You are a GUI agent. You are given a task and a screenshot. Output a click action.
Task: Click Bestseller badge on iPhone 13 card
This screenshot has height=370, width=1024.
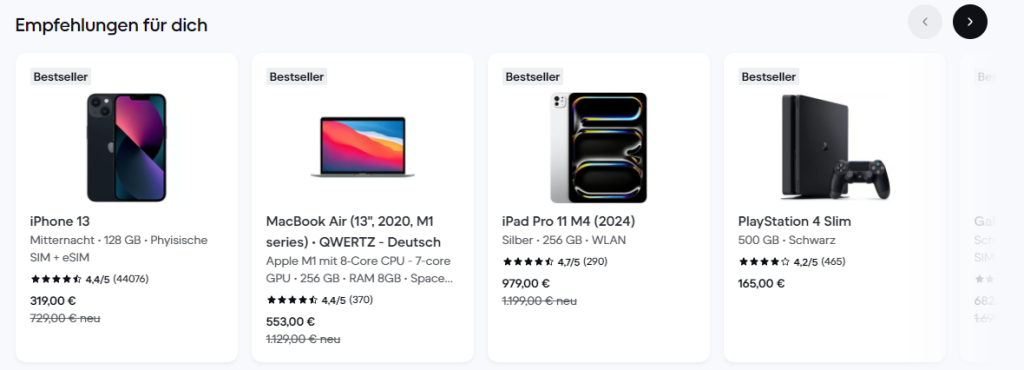pos(60,76)
